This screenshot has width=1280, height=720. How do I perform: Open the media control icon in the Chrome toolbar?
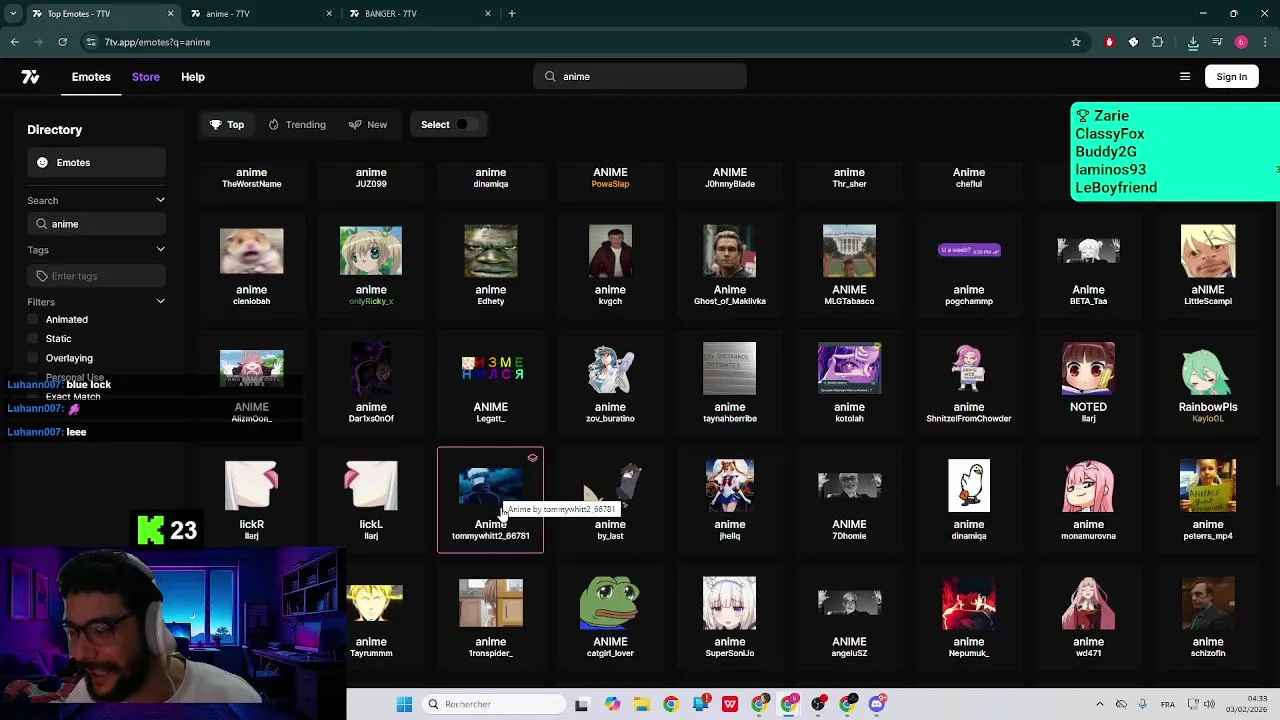[x=1217, y=42]
